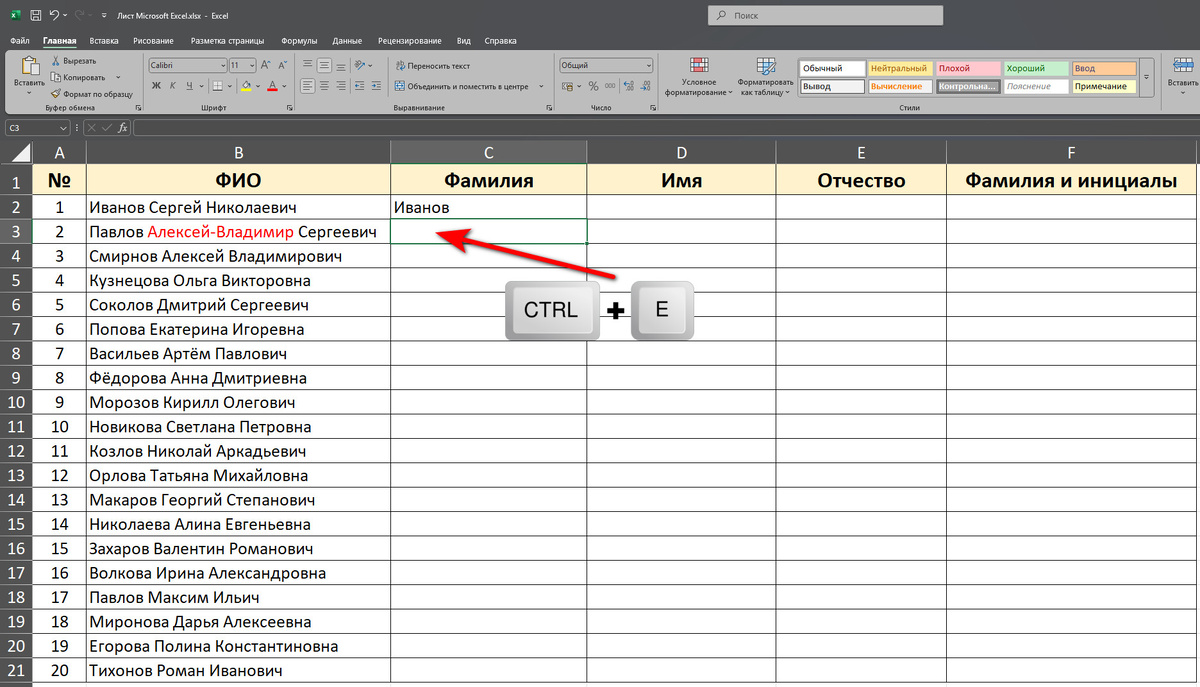Viewport: 1200px width, 687px height.
Task: Switch to the Вид tab
Action: click(464, 41)
